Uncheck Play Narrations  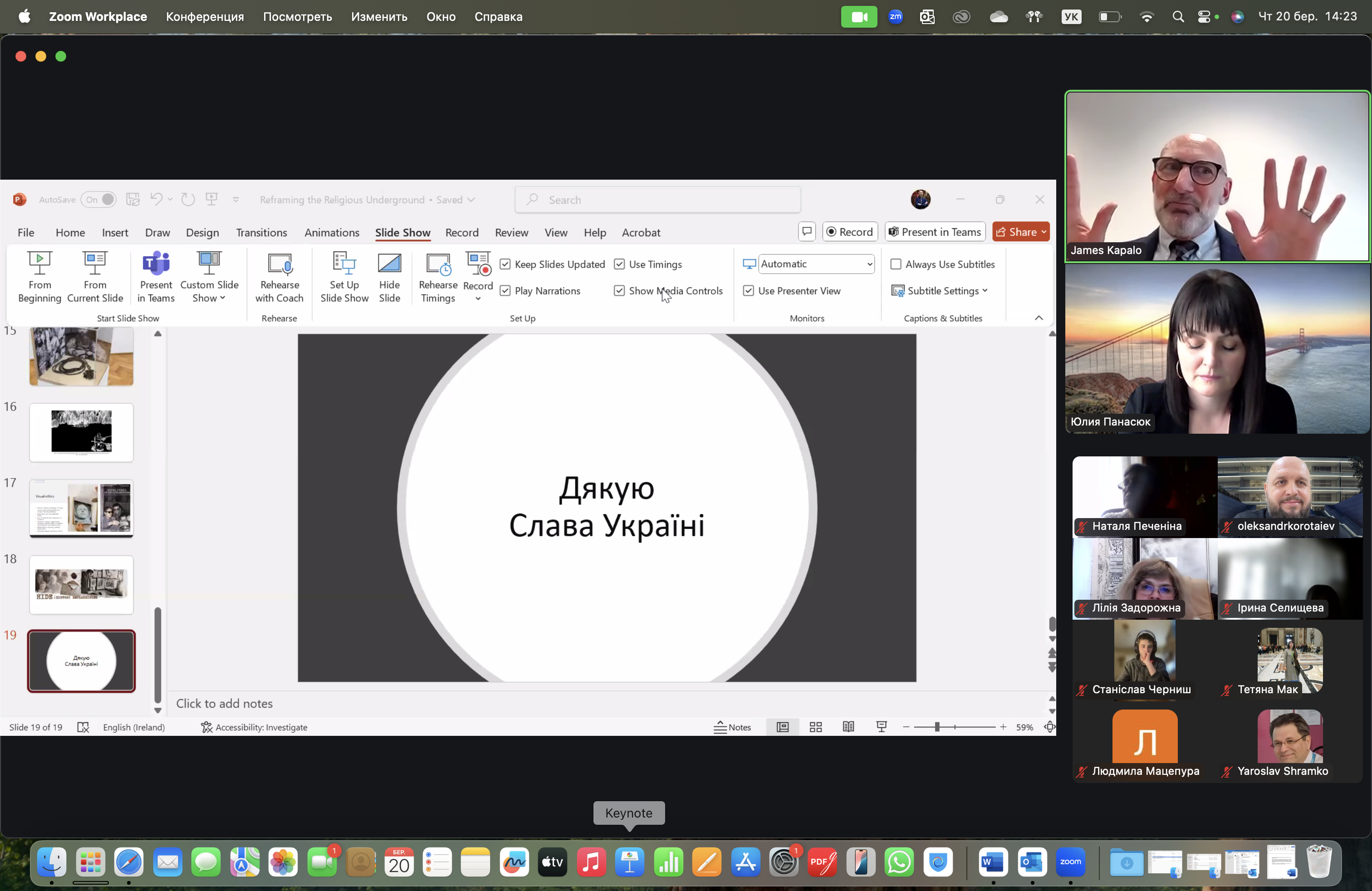pos(505,290)
